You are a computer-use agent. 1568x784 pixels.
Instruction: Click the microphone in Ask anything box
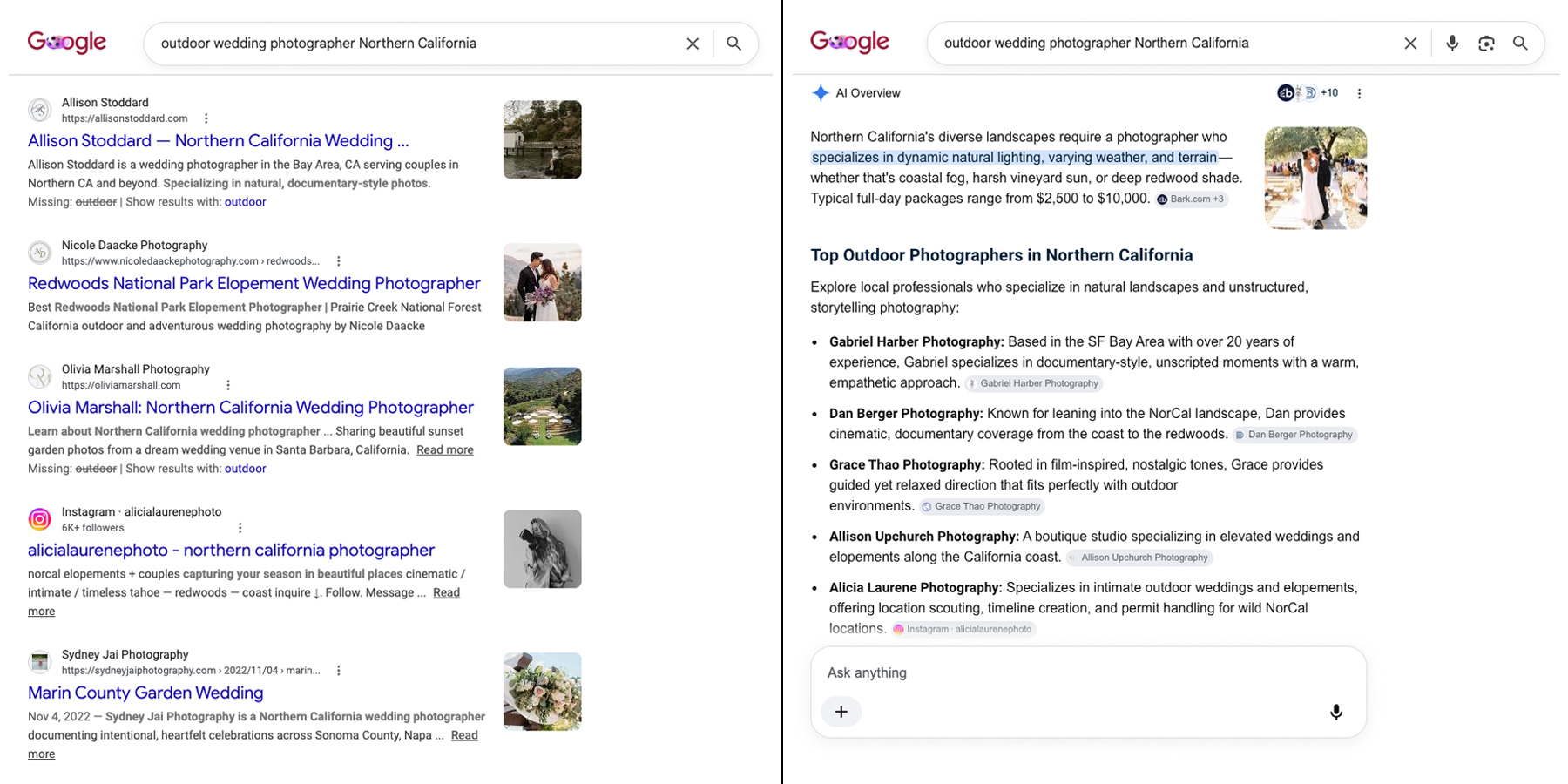click(x=1335, y=713)
